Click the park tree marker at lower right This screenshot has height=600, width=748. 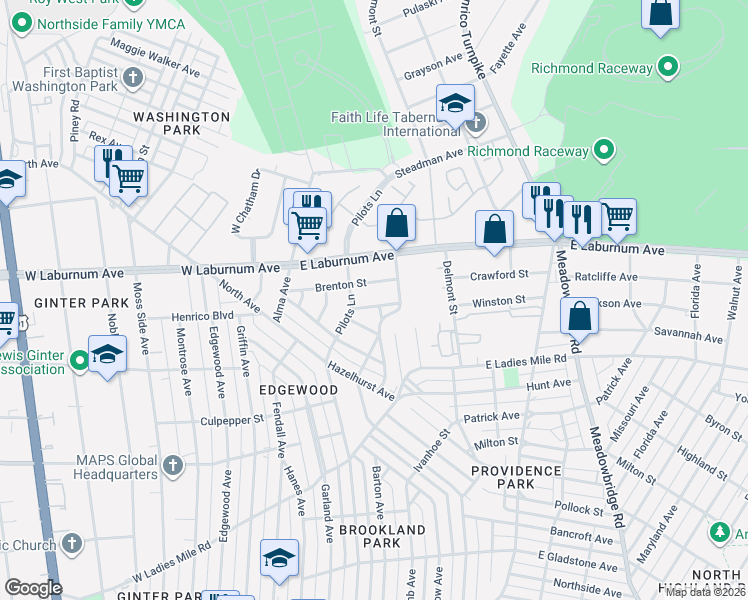[719, 532]
